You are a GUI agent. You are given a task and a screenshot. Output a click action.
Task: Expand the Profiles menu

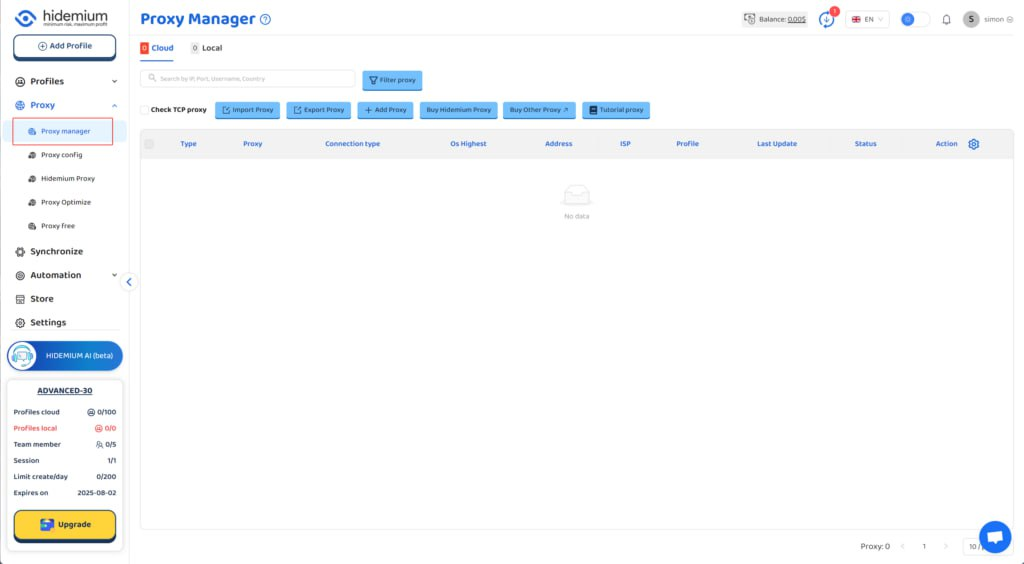click(65, 82)
